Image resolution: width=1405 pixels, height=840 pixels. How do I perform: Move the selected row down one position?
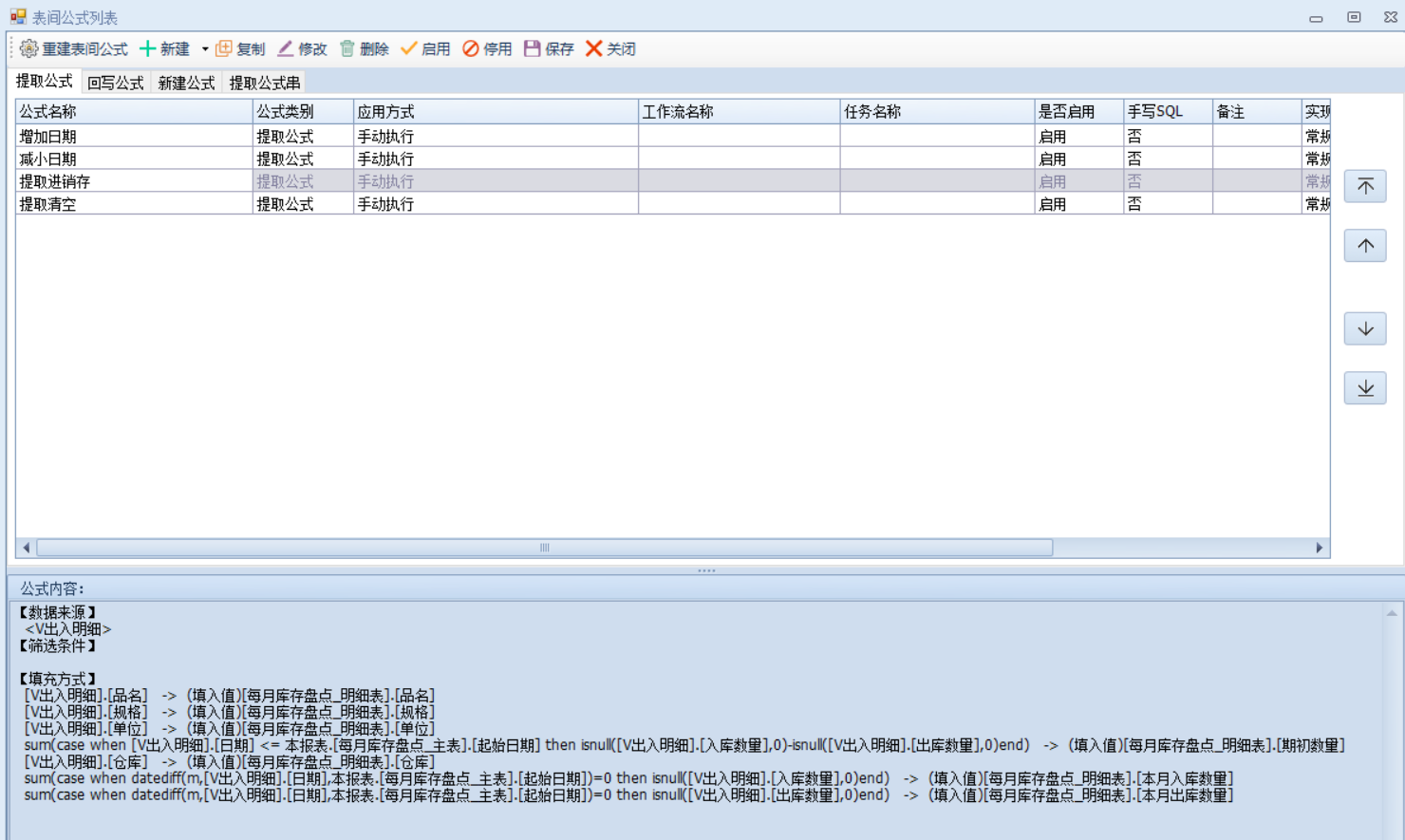click(1365, 328)
